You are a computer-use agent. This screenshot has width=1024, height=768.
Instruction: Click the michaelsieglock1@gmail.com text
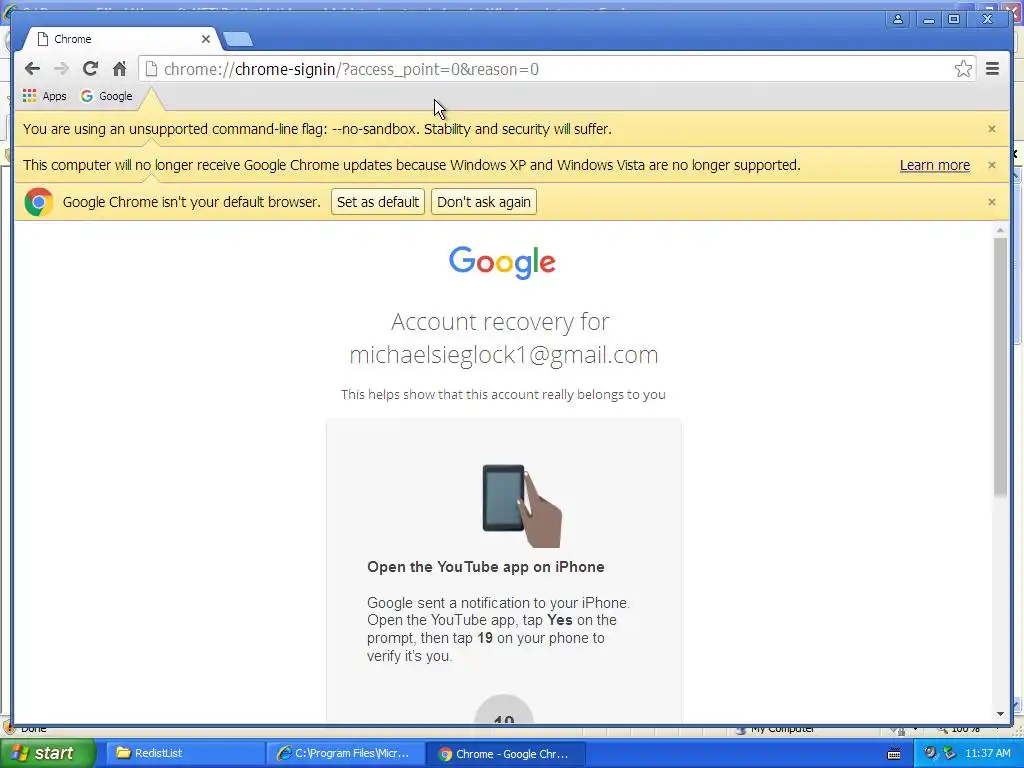(x=504, y=355)
